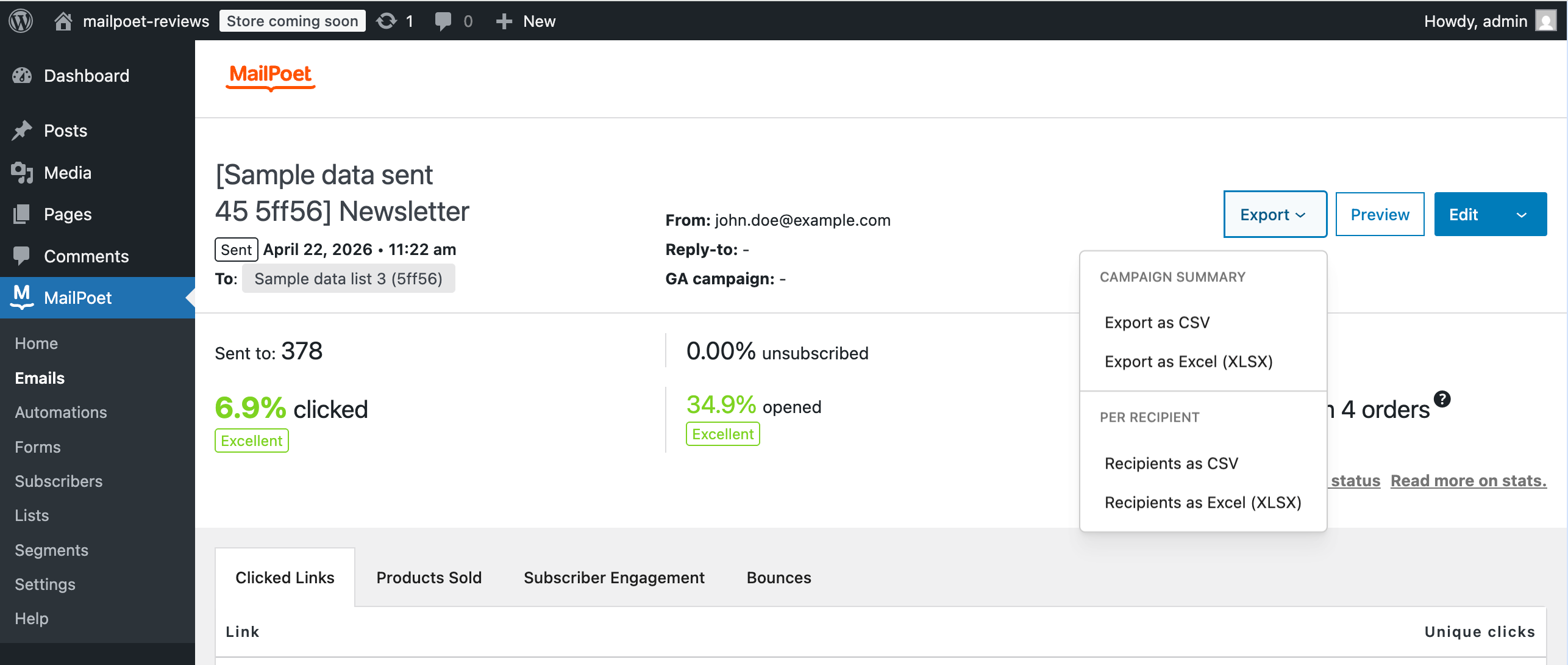The height and width of the screenshot is (665, 1568).
Task: Choose Export as Excel (XLSX)
Action: tap(1189, 362)
